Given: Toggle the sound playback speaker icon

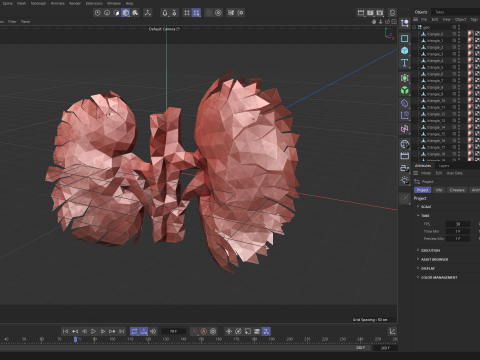Looking at the screenshot, I should [x=153, y=331].
